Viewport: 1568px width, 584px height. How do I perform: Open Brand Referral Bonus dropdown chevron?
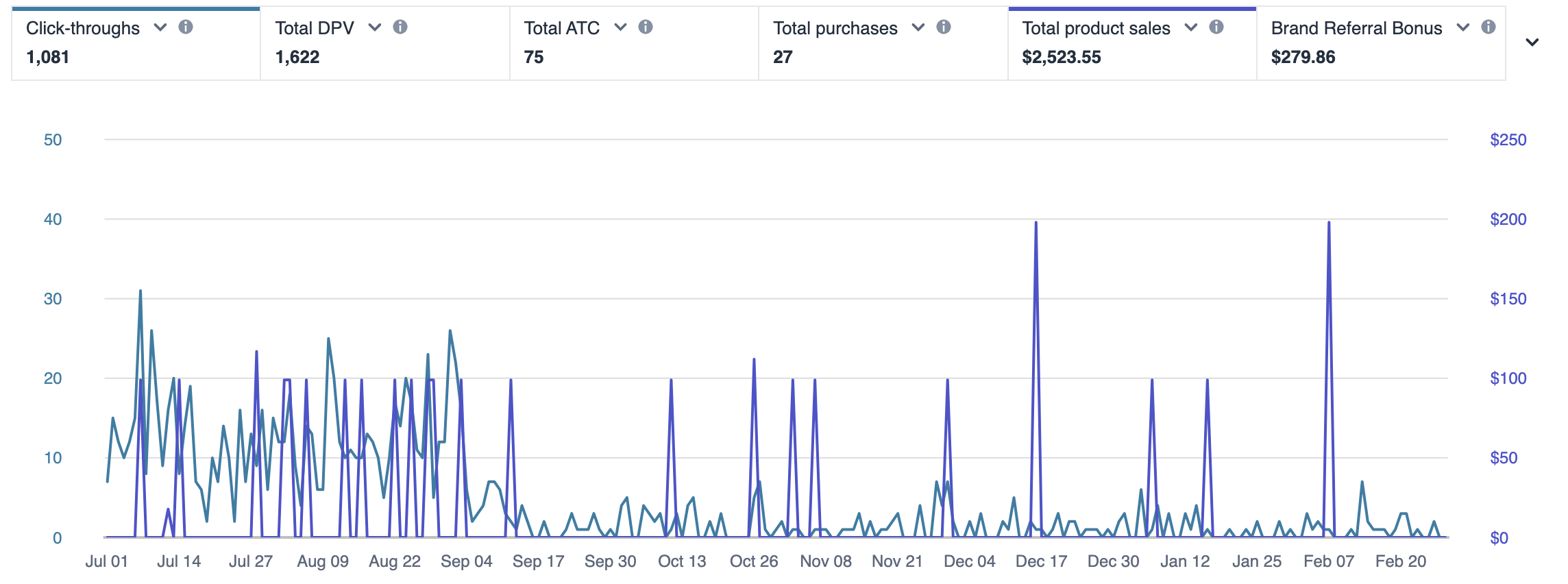click(1463, 27)
